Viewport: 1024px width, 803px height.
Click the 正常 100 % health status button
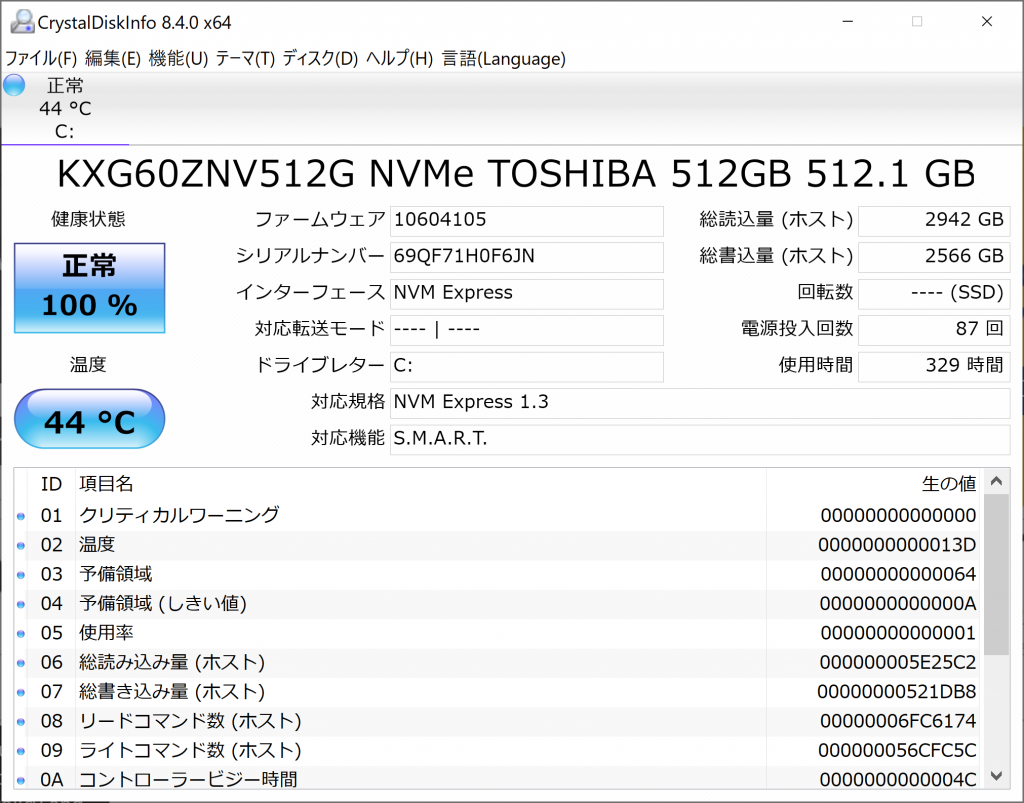tap(89, 288)
